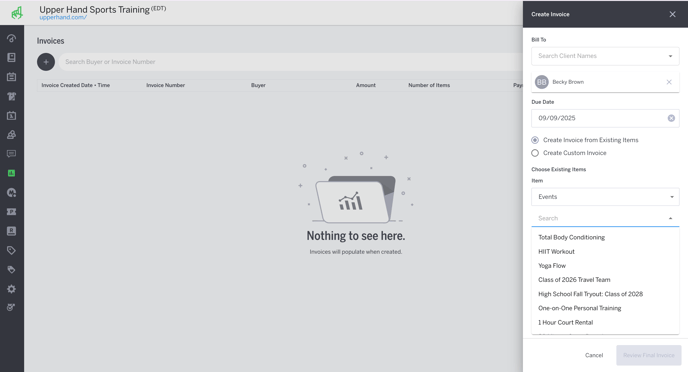This screenshot has height=372, width=688.
Task: Open the calendar icon in sidebar
Action: point(12,77)
